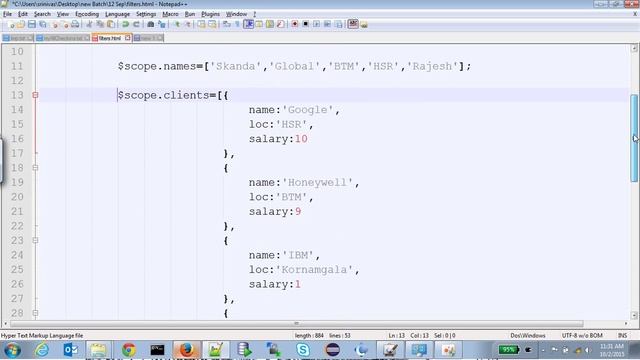Save the file with the Save icon
The height and width of the screenshot is (360, 640).
tap(31, 24)
